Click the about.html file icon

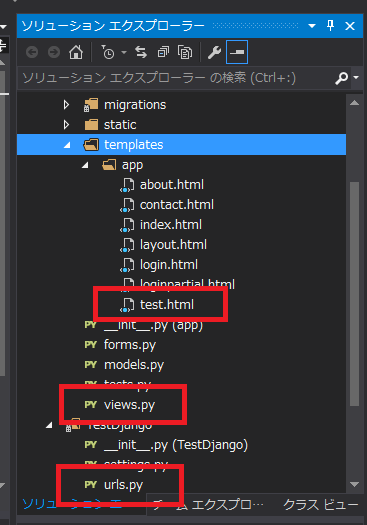coord(127,185)
